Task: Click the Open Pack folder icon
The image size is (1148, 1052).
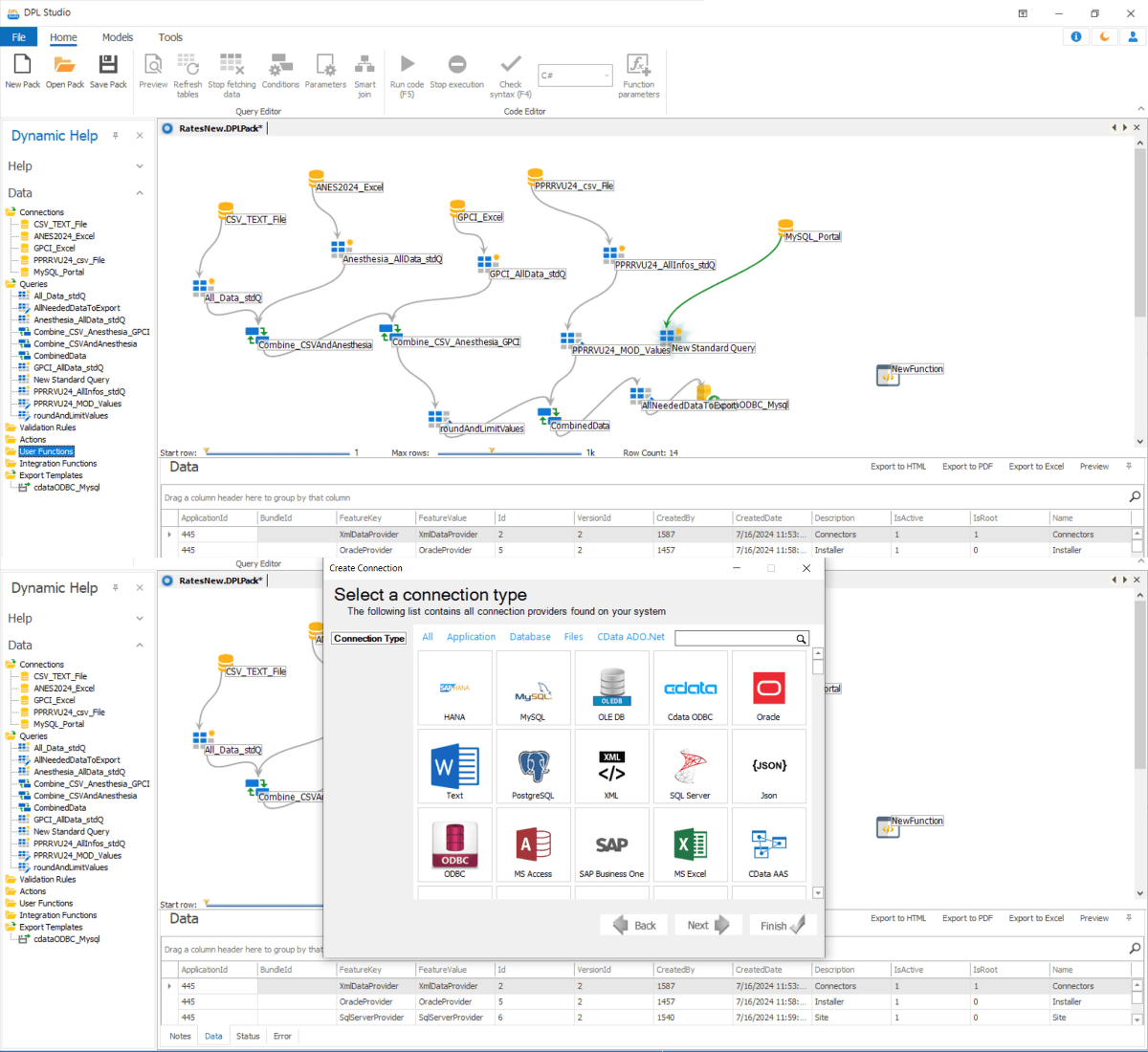Action: [64, 65]
